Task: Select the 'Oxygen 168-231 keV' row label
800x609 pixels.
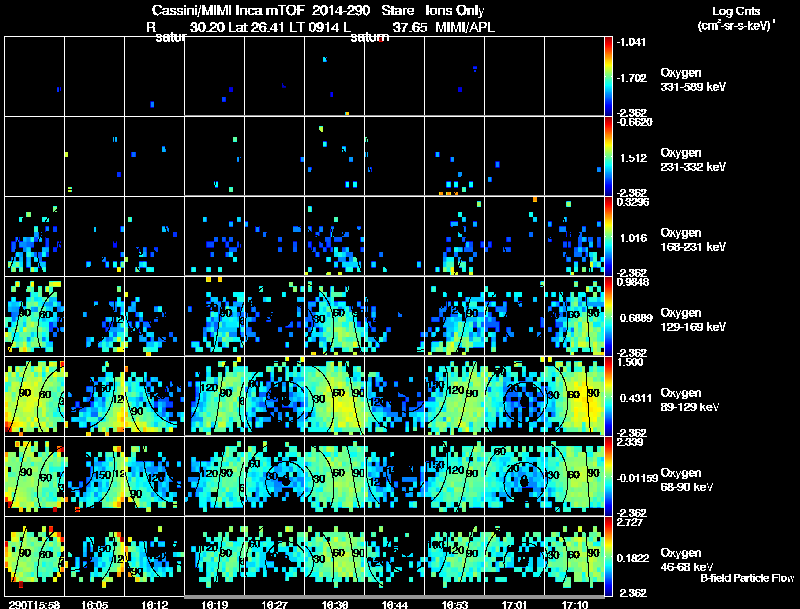Action: click(x=693, y=240)
